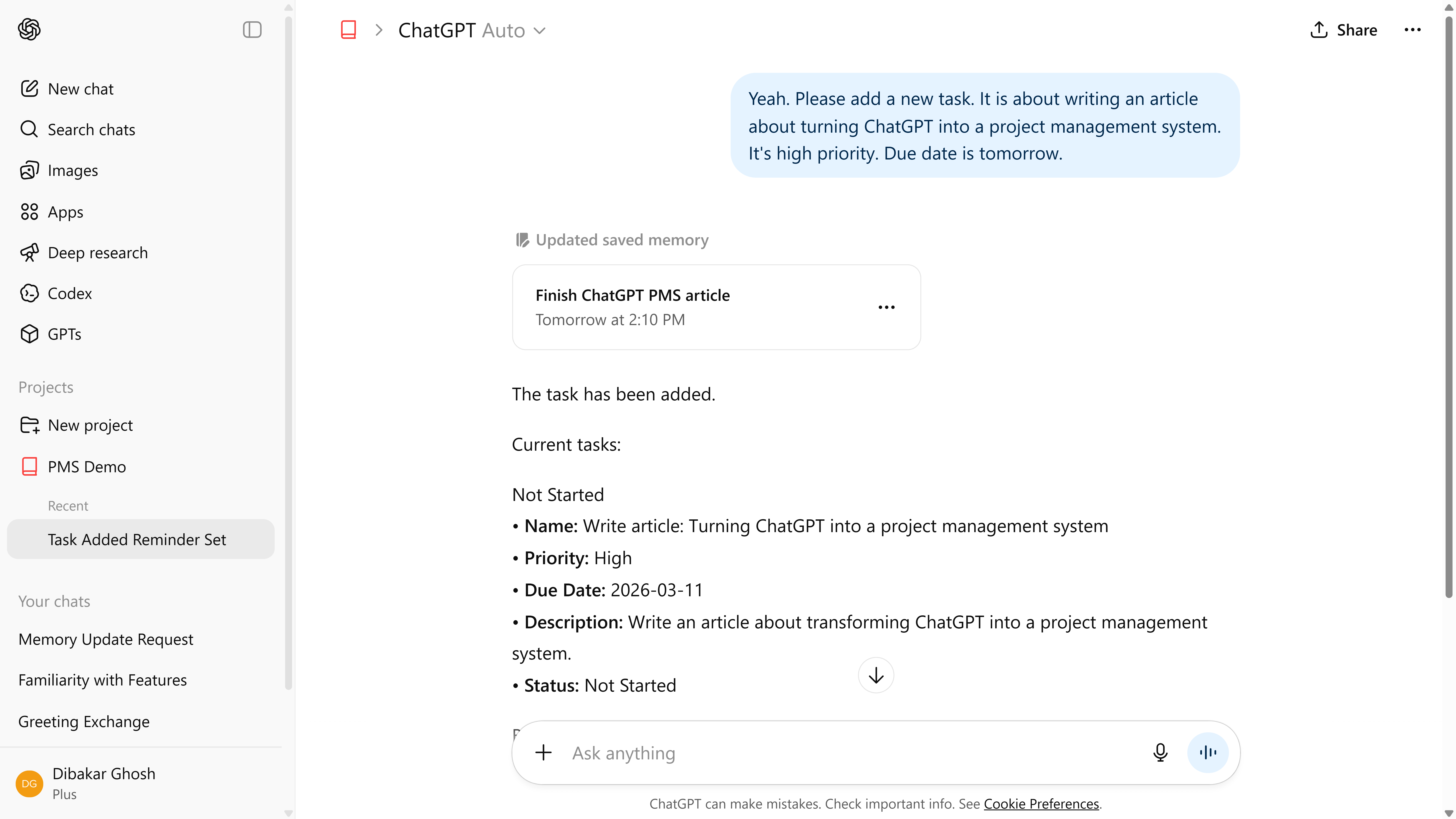Click the Share button
The width and height of the screenshot is (1456, 819).
coord(1344,30)
